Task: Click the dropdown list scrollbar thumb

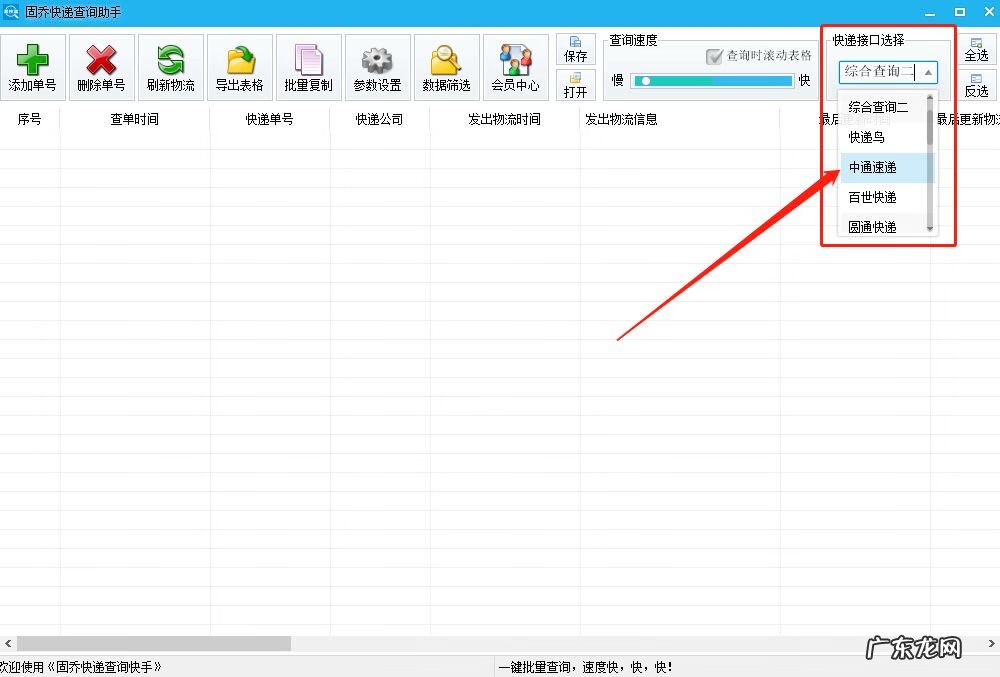Action: [930, 126]
